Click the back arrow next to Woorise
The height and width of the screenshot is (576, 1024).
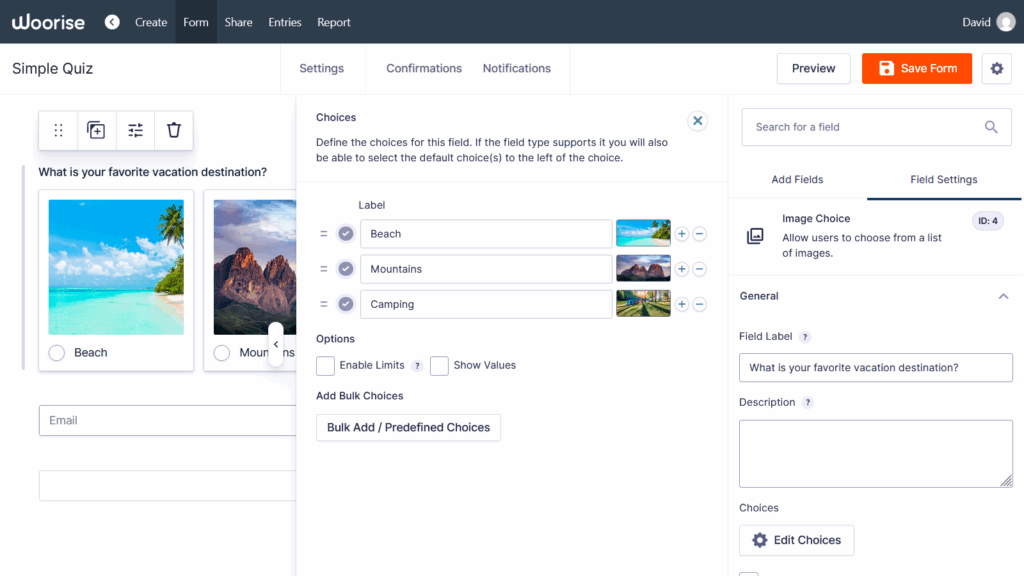(112, 22)
